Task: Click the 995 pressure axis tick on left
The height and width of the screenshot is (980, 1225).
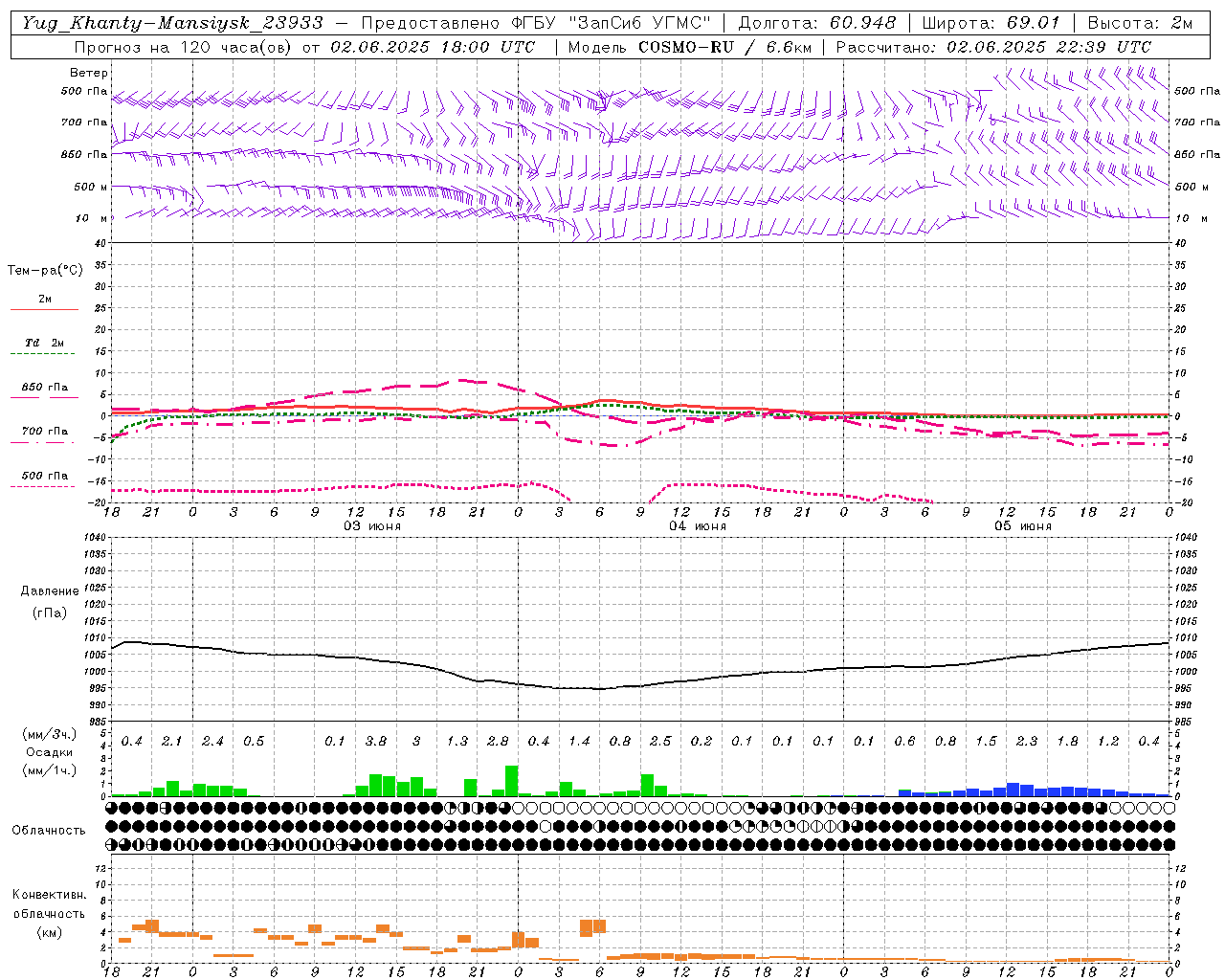Action: click(x=96, y=688)
